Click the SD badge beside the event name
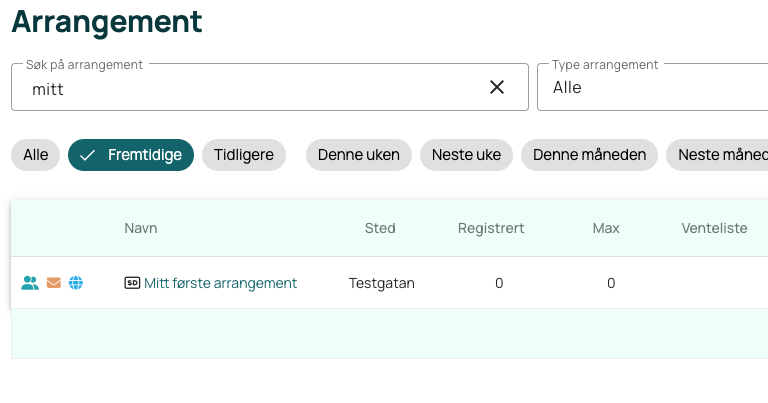 (x=132, y=283)
